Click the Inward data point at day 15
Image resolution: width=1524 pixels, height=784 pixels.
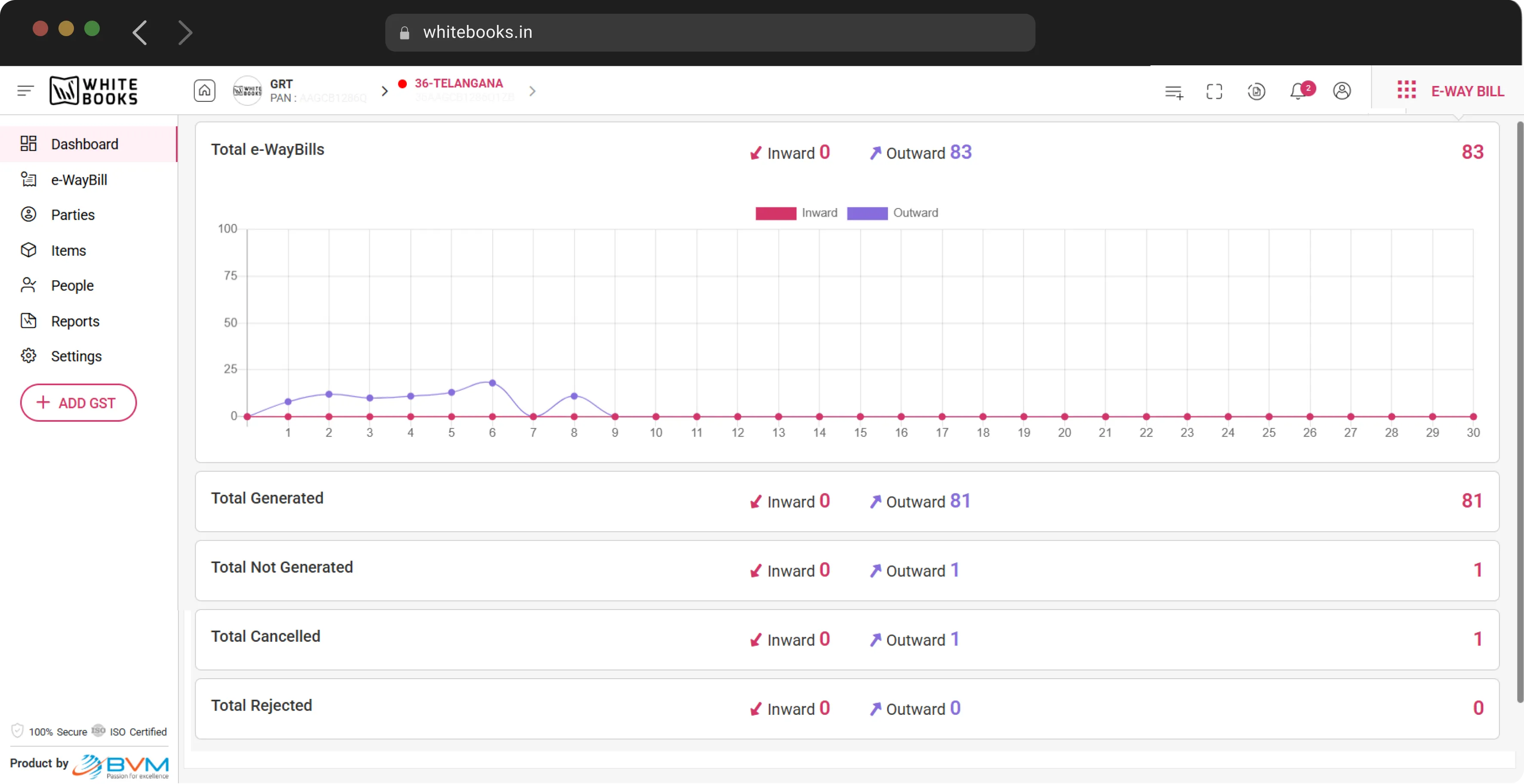point(860,417)
